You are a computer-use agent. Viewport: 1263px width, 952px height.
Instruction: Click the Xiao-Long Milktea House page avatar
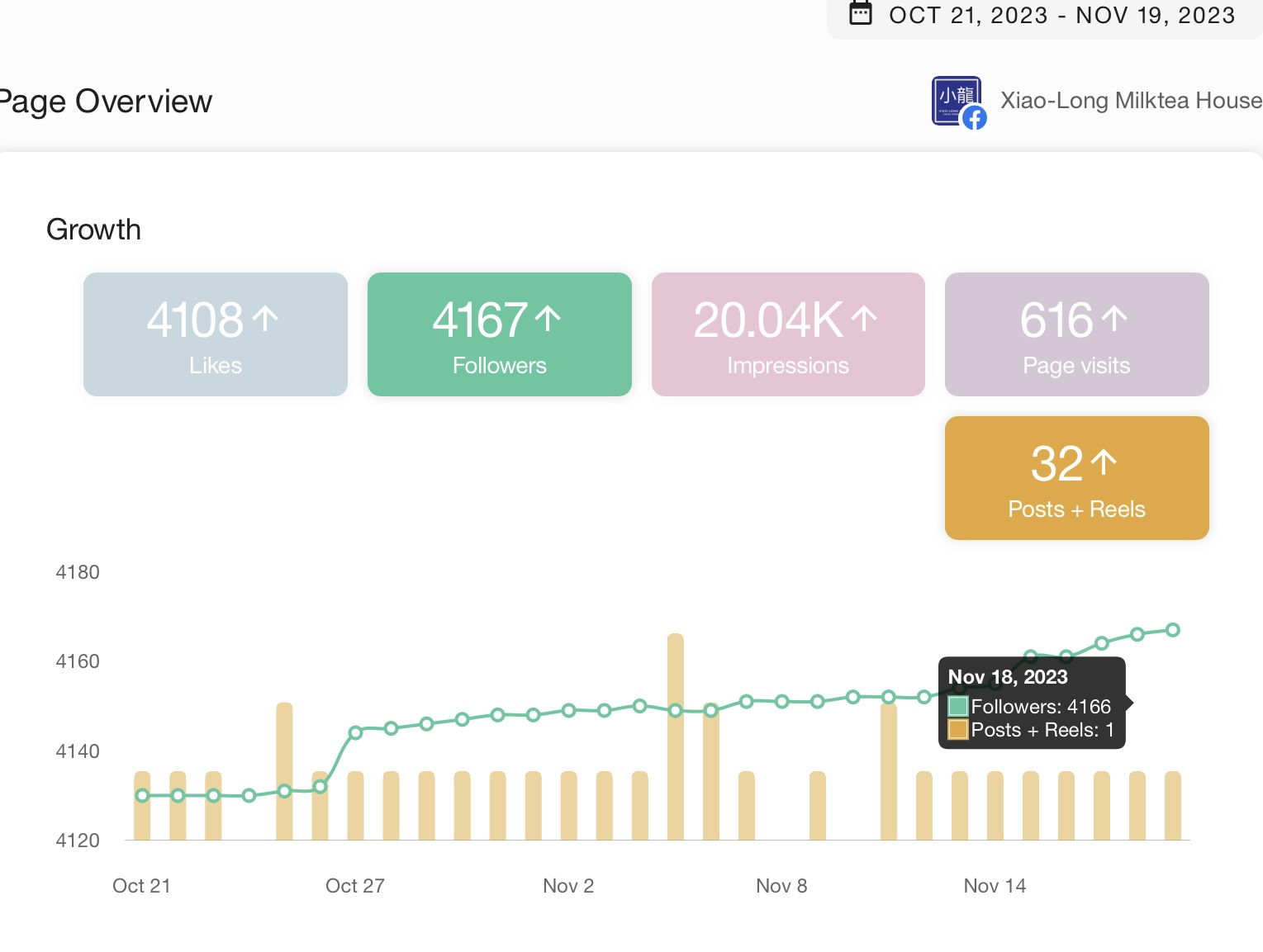[x=955, y=101]
